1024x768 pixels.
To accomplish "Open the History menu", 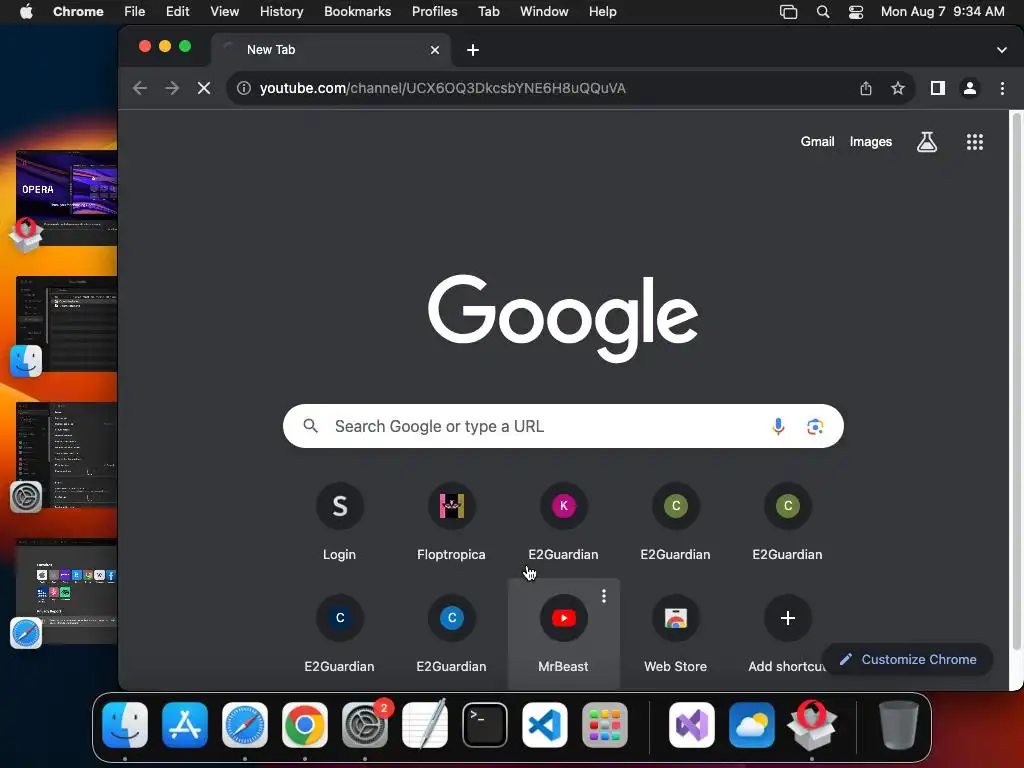I will [x=281, y=12].
